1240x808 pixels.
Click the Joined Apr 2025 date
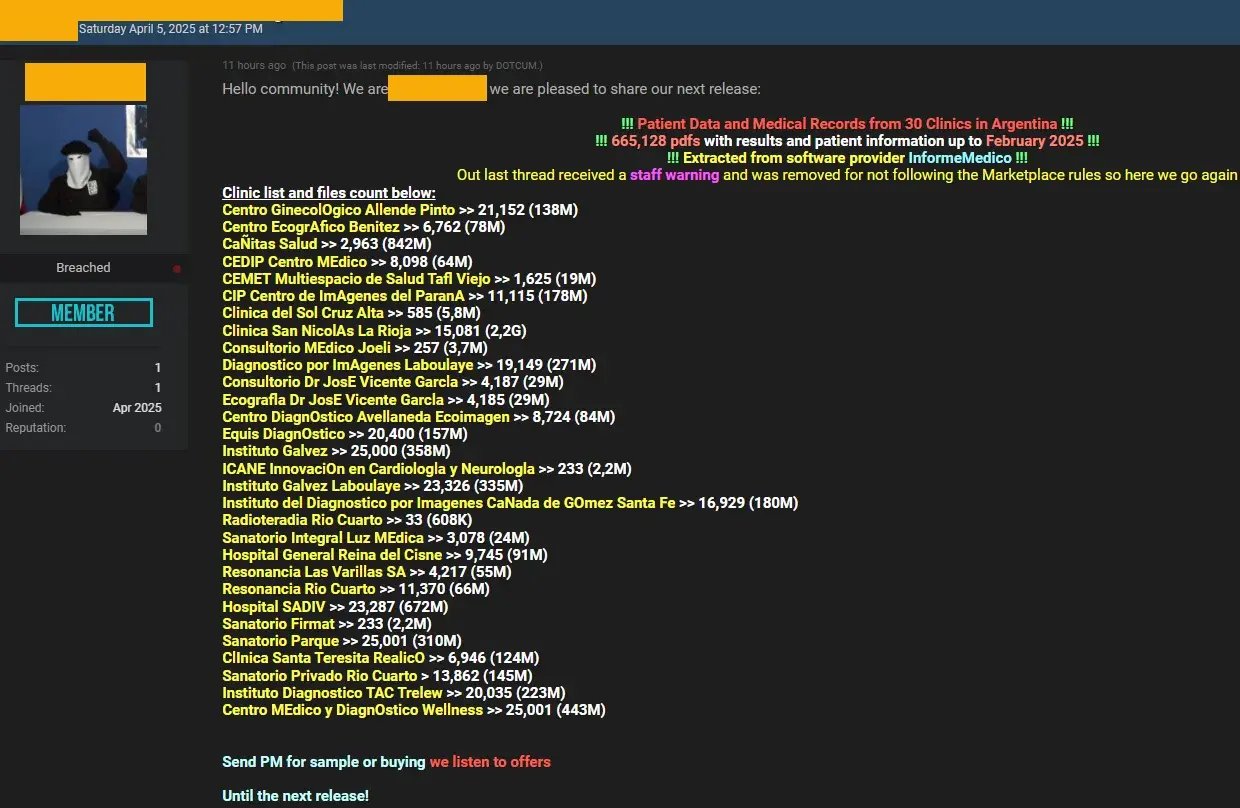[137, 408]
